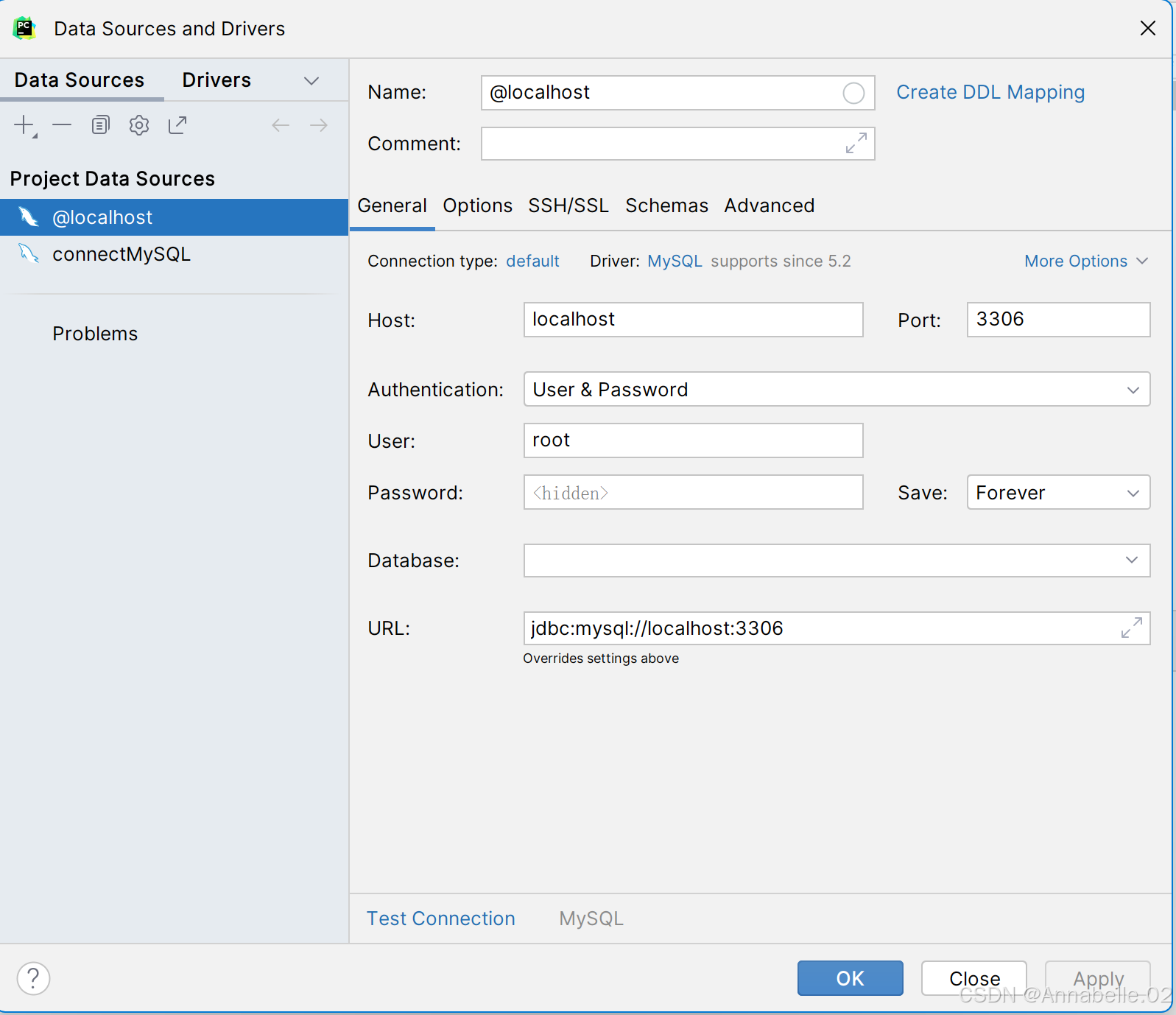1176x1015 pixels.
Task: Click the default connection type link
Action: pos(532,261)
